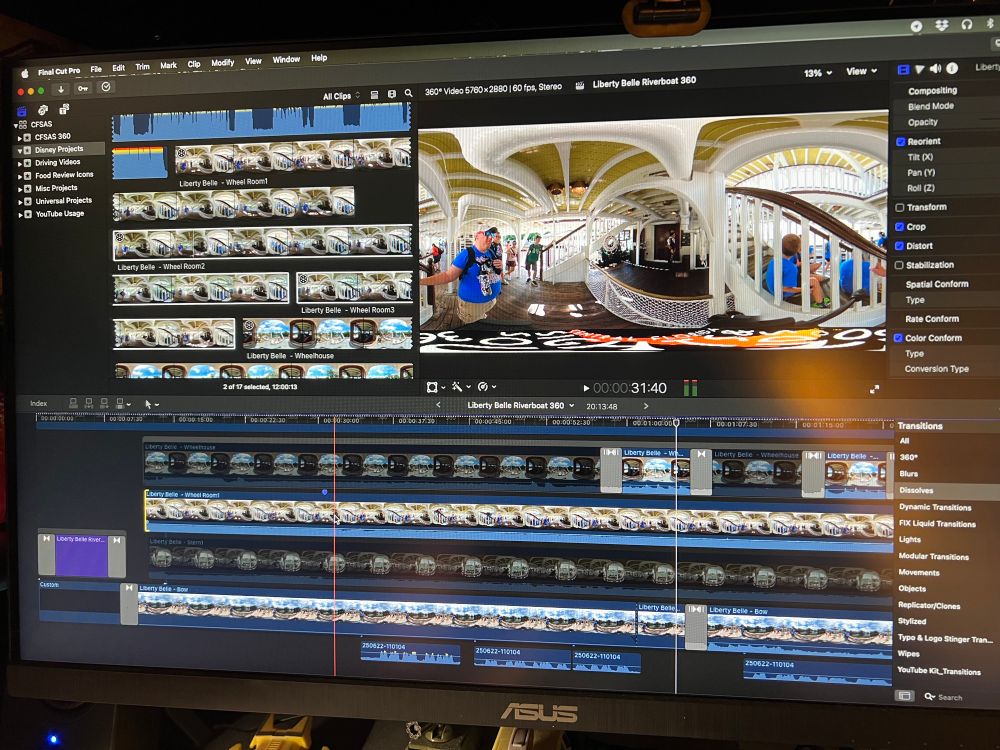Click Append clip edit icon
The image size is (1000, 750).
104,403
